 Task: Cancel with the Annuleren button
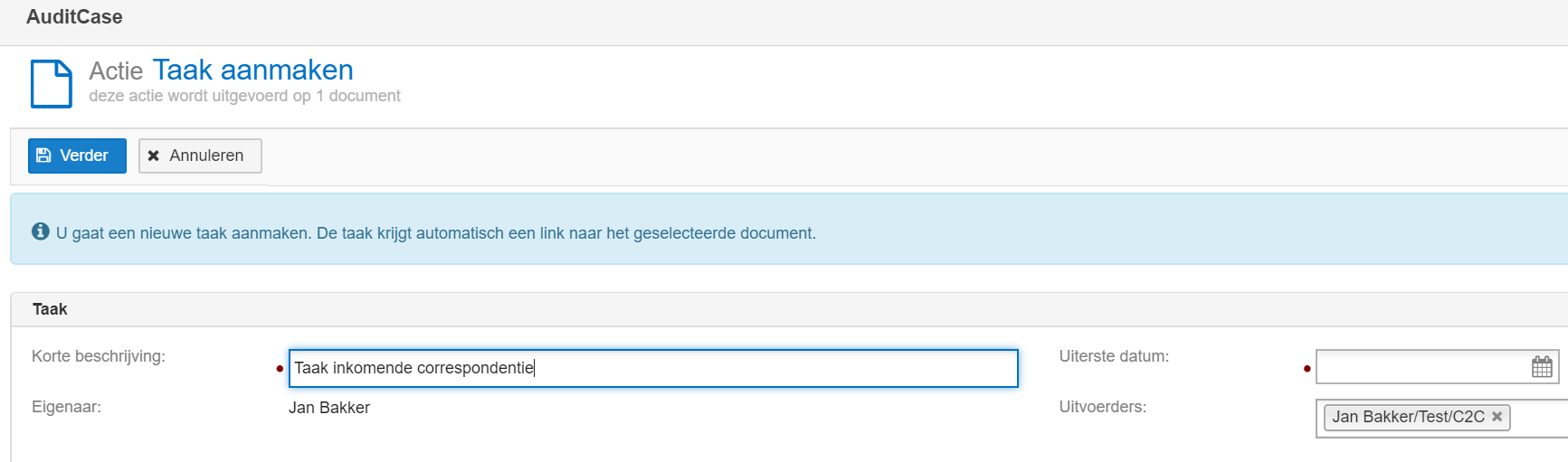(x=200, y=156)
